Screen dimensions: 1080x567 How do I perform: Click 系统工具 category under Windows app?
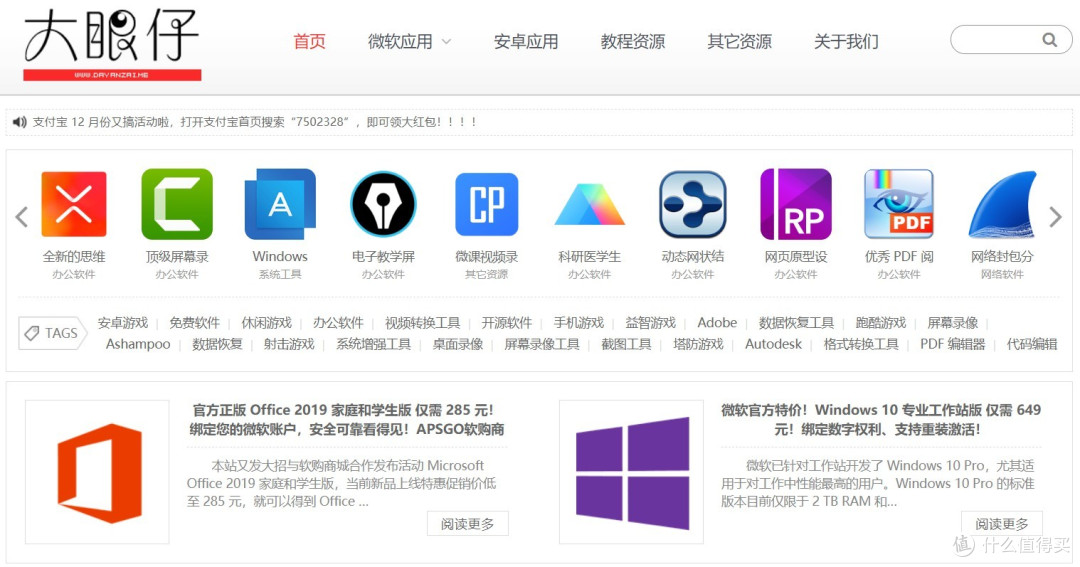tap(280, 274)
